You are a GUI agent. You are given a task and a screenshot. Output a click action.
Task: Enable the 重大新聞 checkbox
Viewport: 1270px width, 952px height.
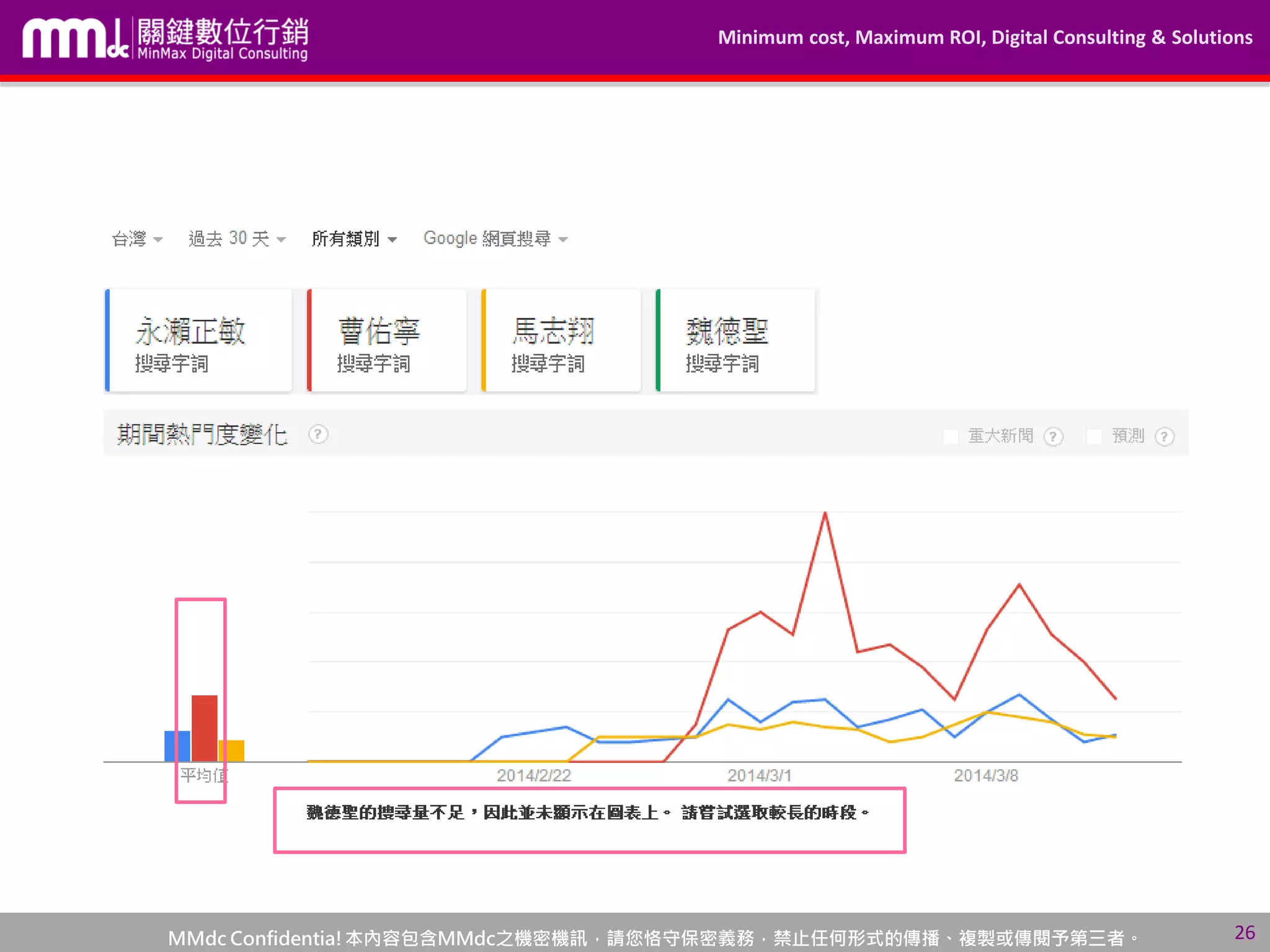point(950,436)
